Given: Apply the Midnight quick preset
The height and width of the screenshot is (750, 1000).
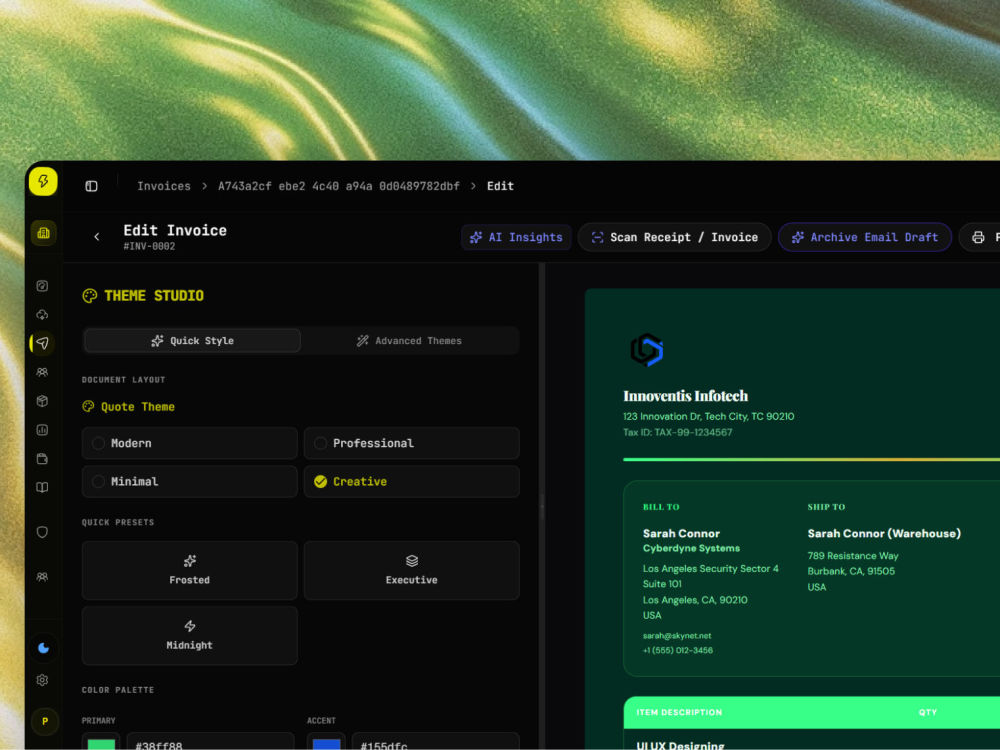Looking at the screenshot, I should 189,636.
